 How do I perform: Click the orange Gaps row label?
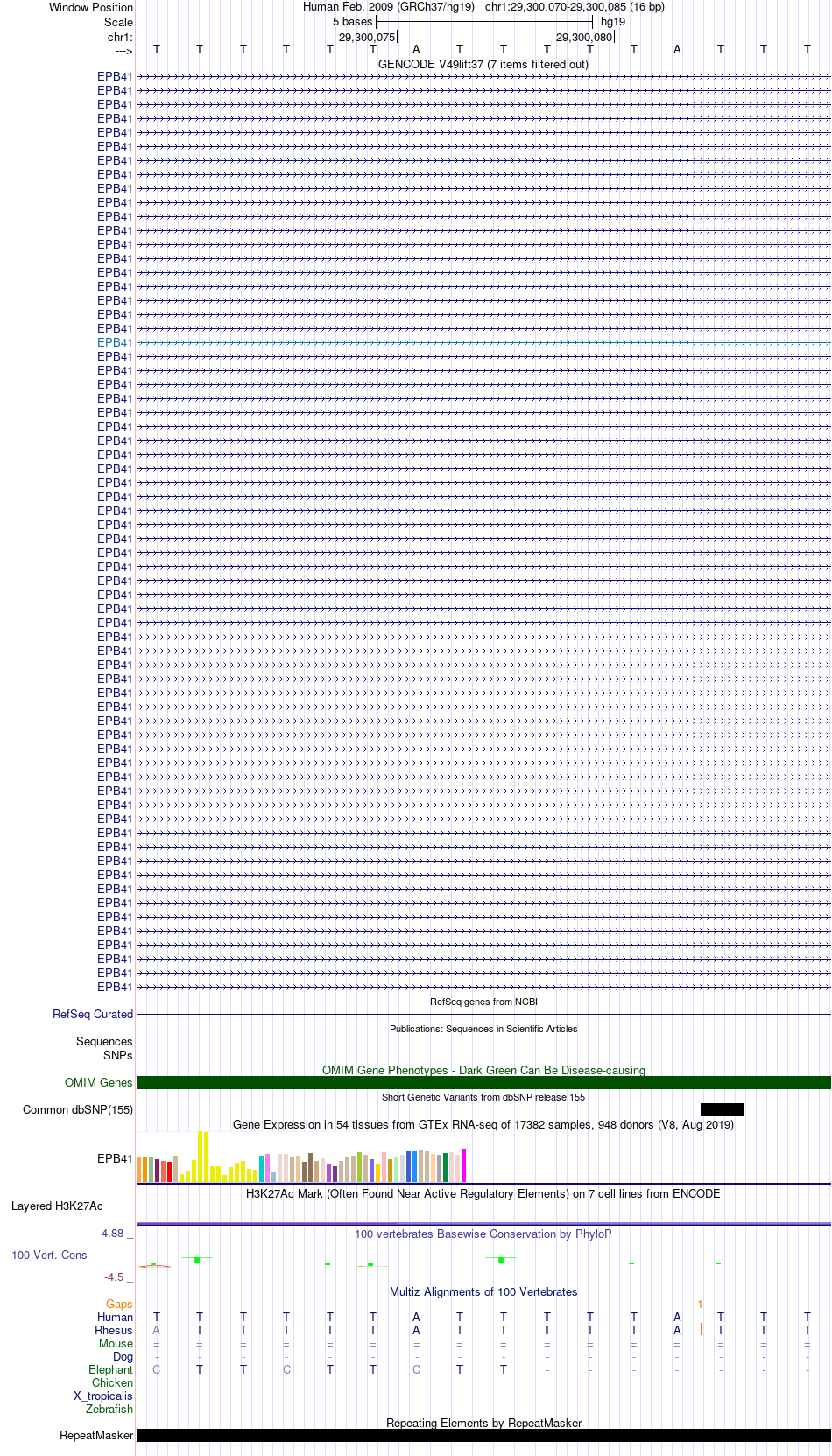(119, 1304)
